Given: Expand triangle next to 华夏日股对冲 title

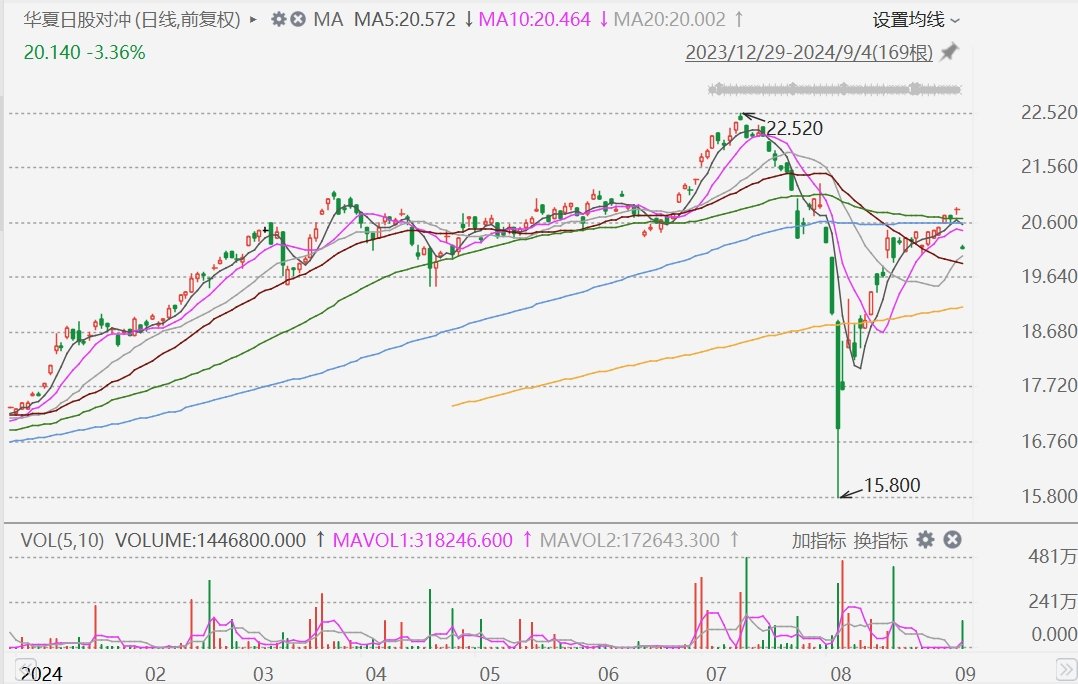Looking at the screenshot, I should coord(252,19).
